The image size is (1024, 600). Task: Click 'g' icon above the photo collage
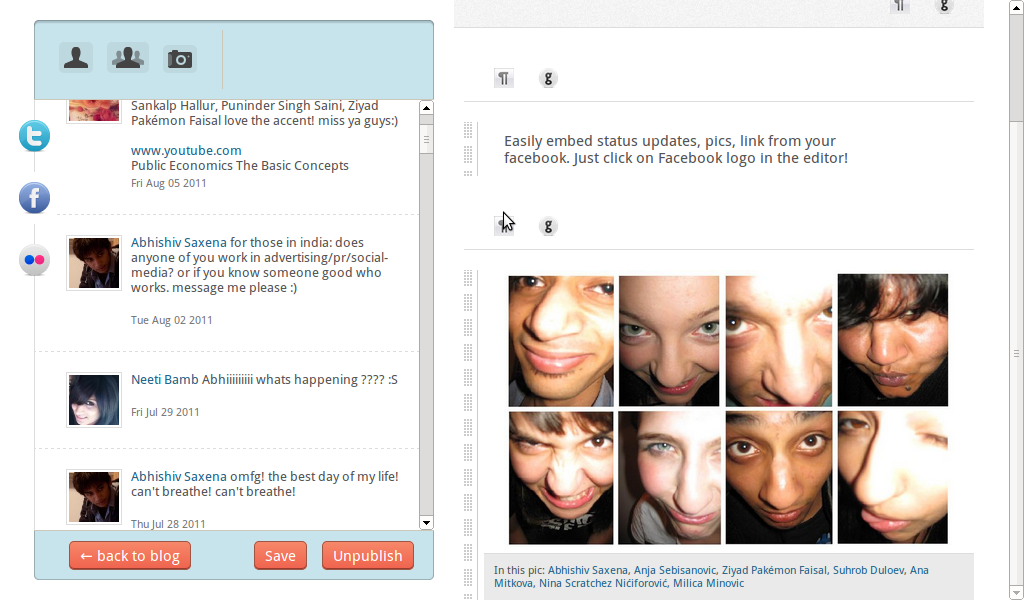pos(548,226)
